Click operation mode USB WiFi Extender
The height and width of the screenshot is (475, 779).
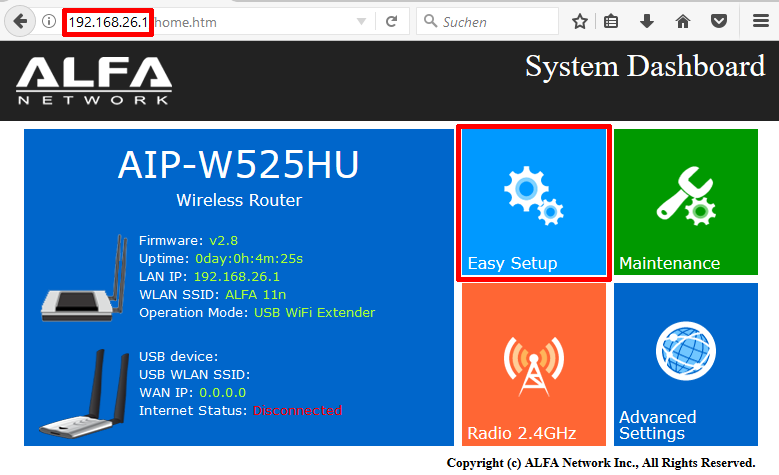tap(314, 313)
